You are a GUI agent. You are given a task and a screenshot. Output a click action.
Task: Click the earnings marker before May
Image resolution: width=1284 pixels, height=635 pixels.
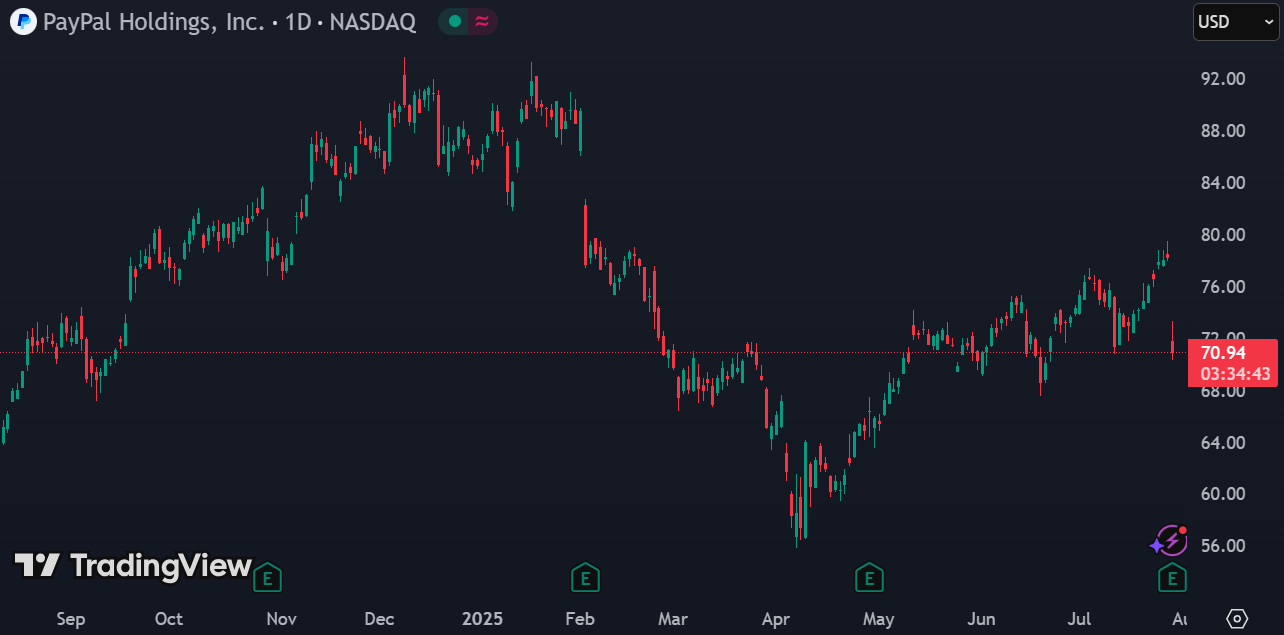pyautogui.click(x=870, y=577)
